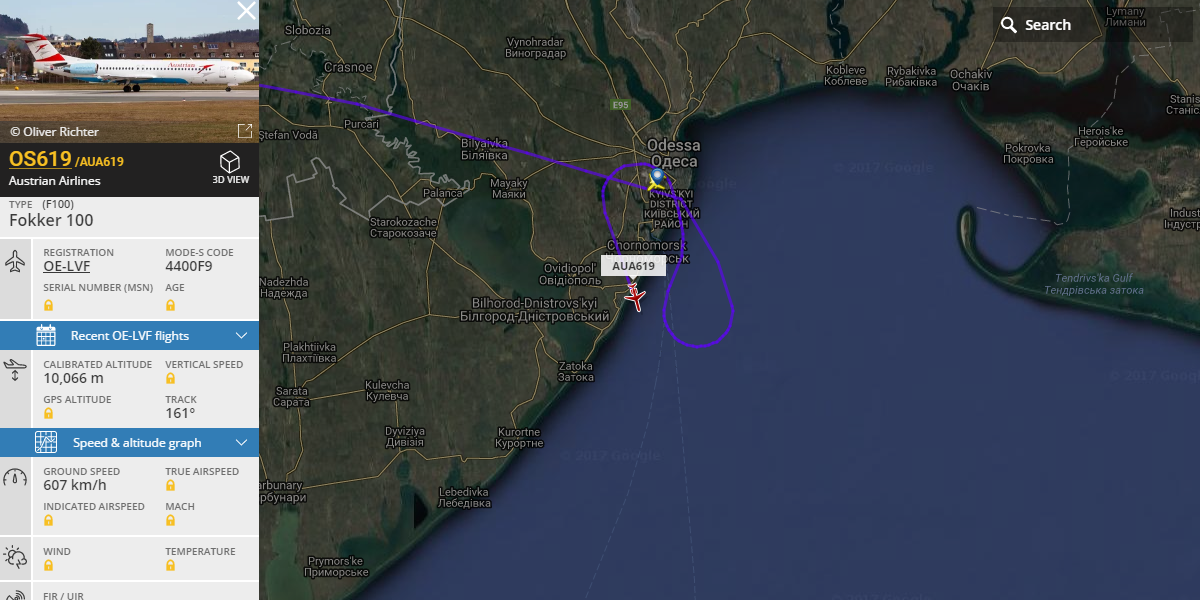The width and height of the screenshot is (1200, 600).
Task: Click chevron beside Speed & altitude graph
Action: [x=241, y=442]
